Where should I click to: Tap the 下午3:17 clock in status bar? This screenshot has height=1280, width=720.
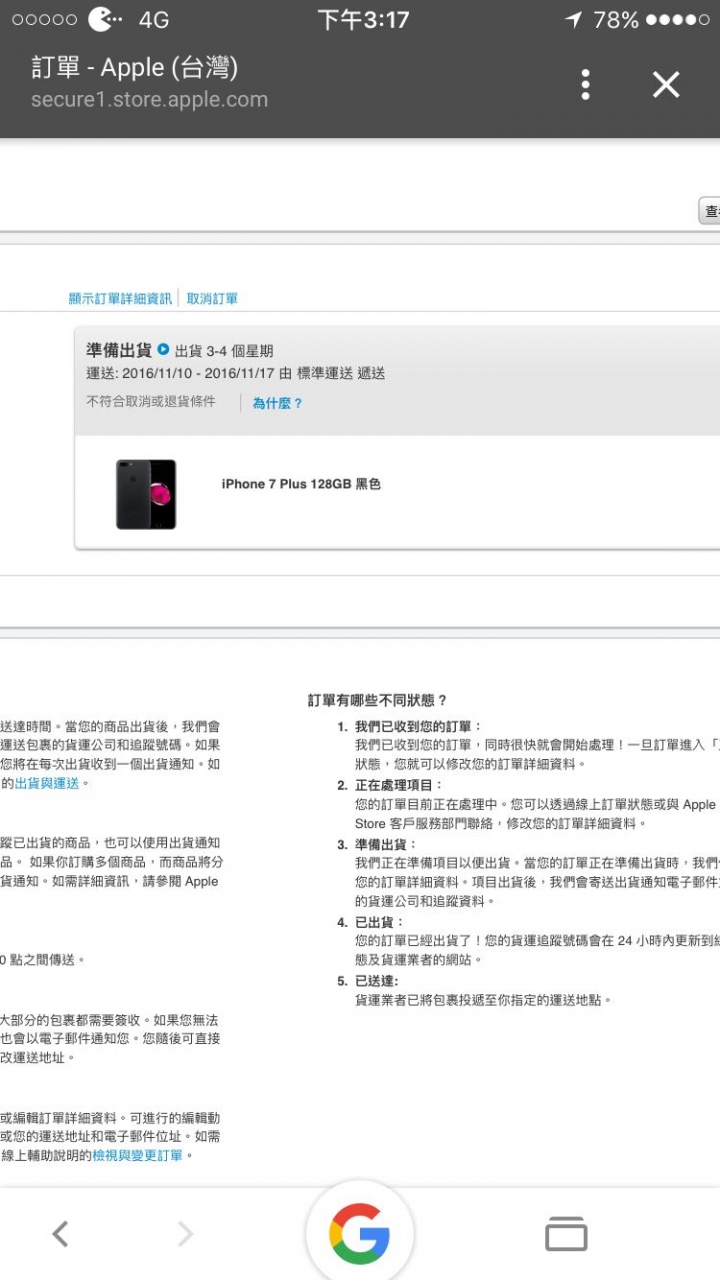363,20
